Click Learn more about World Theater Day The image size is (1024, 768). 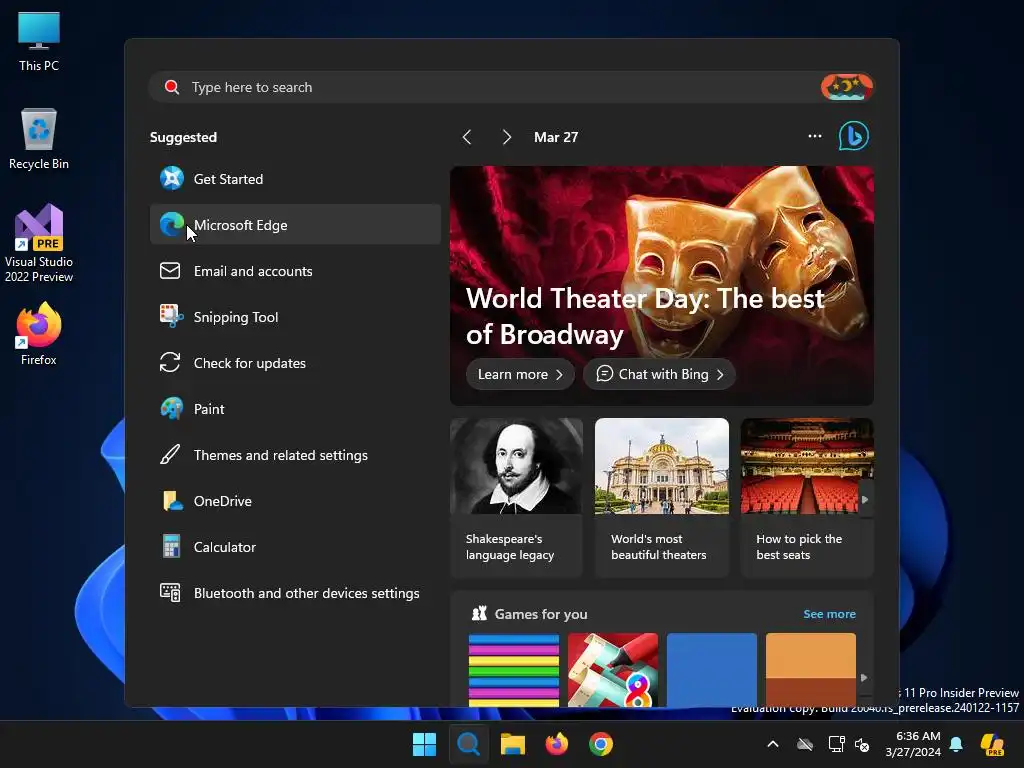click(x=520, y=374)
